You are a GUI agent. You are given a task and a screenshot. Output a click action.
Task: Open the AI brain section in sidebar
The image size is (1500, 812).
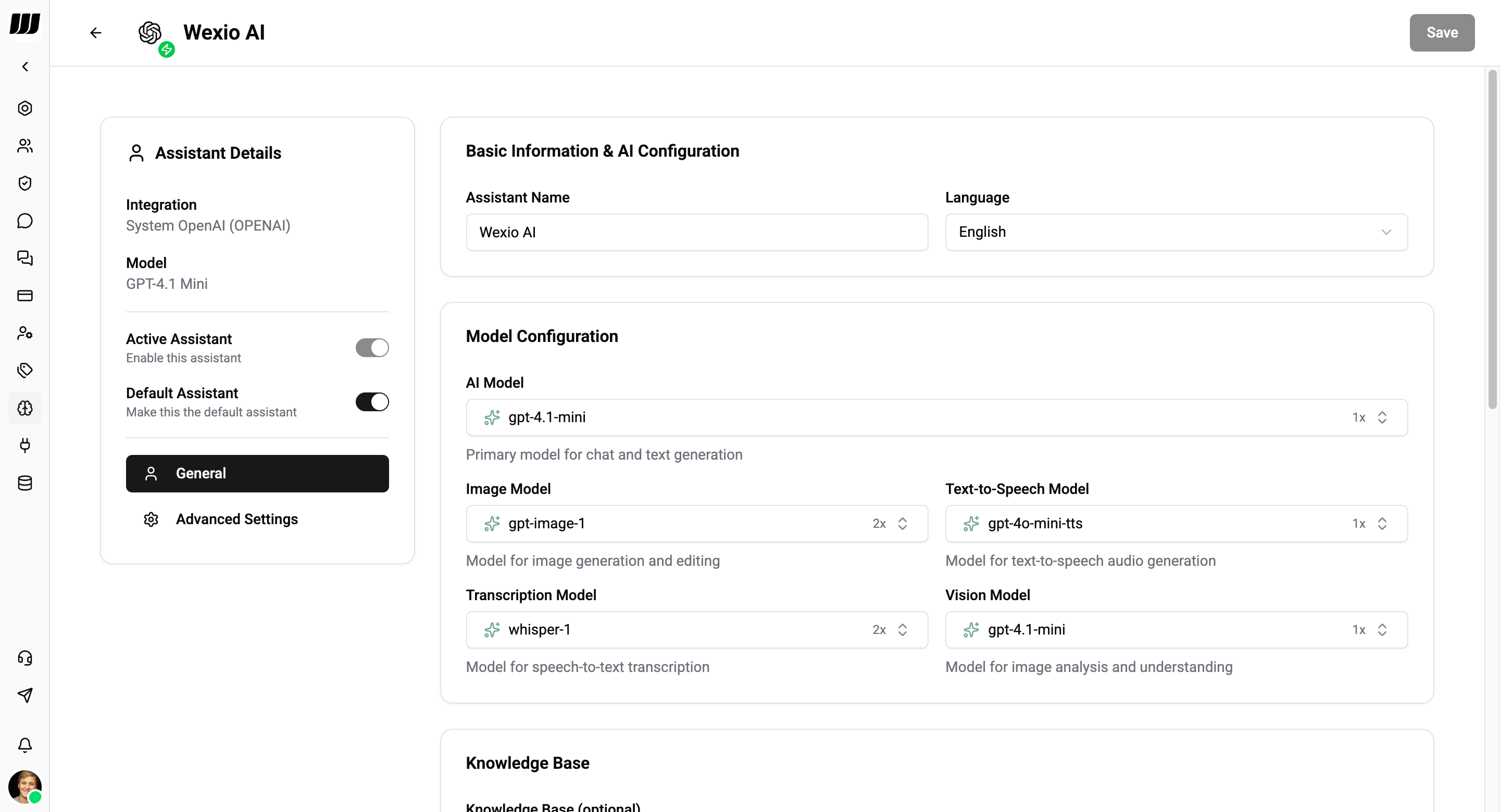[x=25, y=408]
